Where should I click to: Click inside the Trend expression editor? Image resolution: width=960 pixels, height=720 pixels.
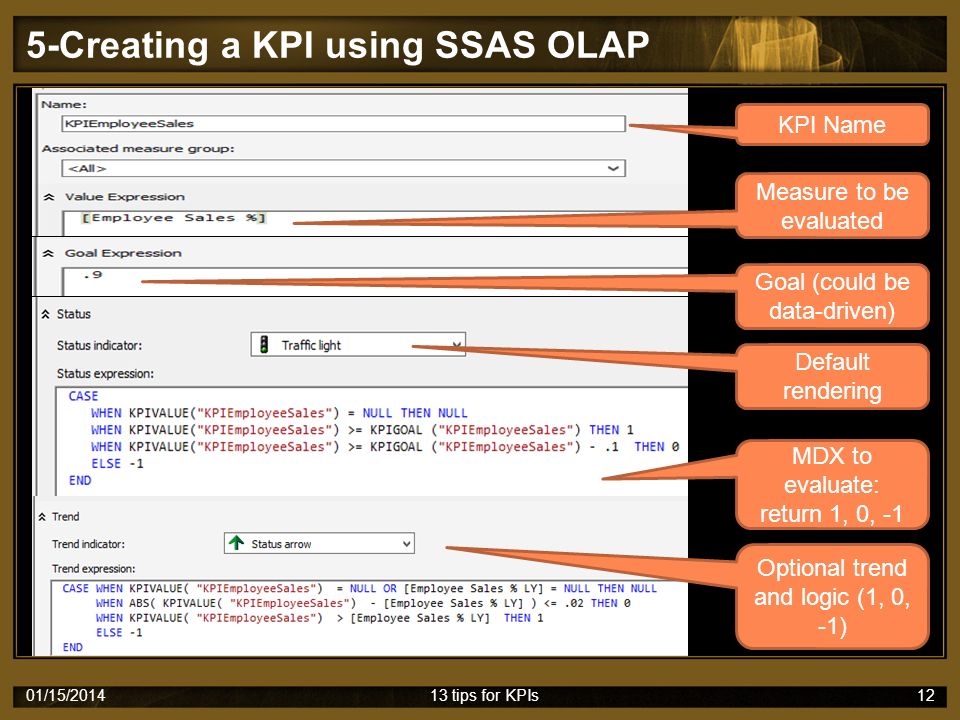370,618
